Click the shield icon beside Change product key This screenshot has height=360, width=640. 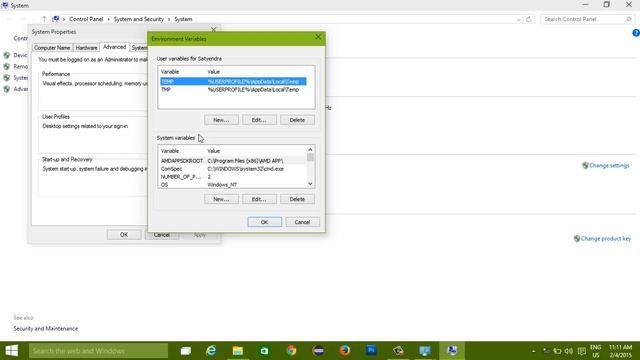pos(577,239)
